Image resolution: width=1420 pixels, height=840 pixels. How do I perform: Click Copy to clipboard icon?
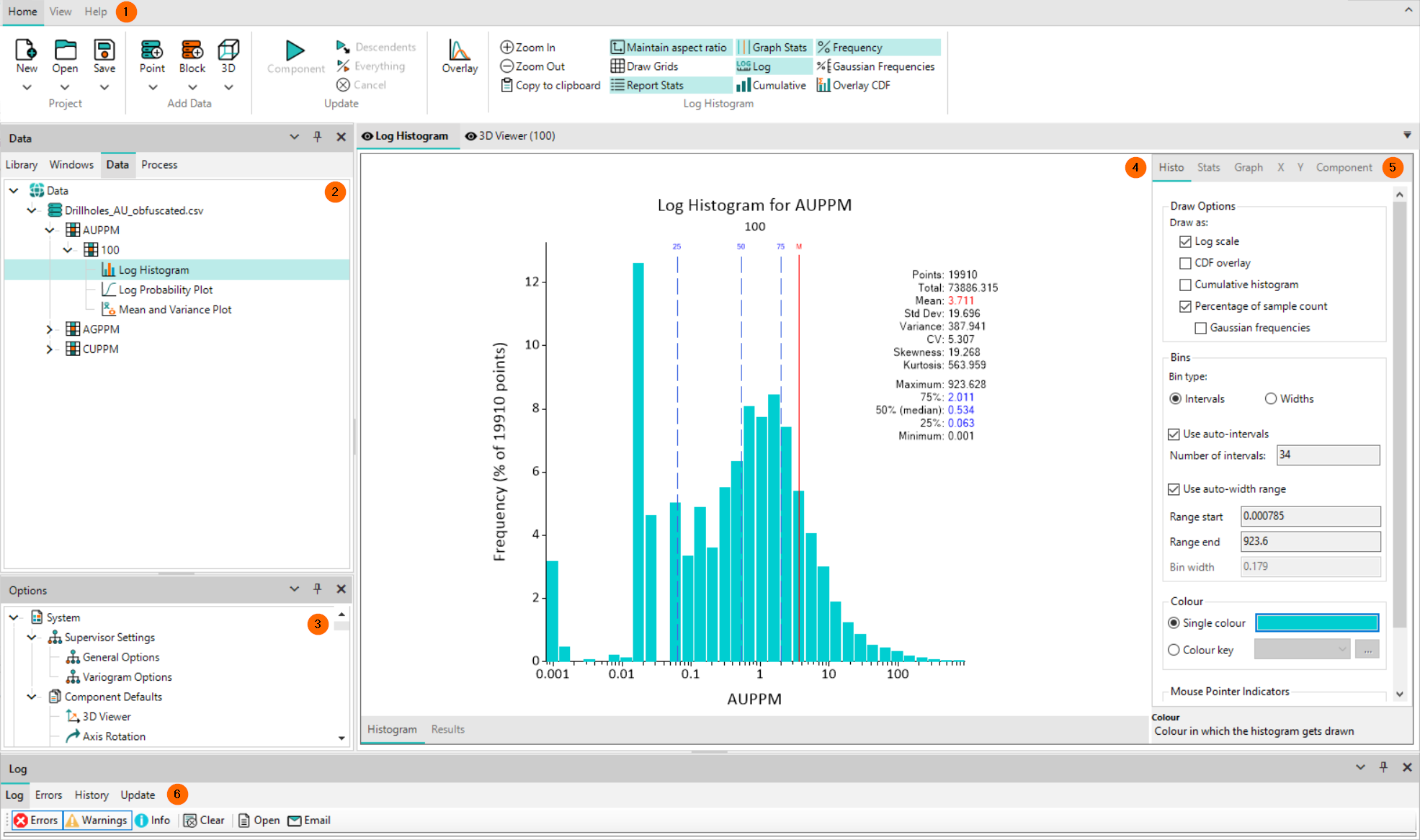[507, 85]
